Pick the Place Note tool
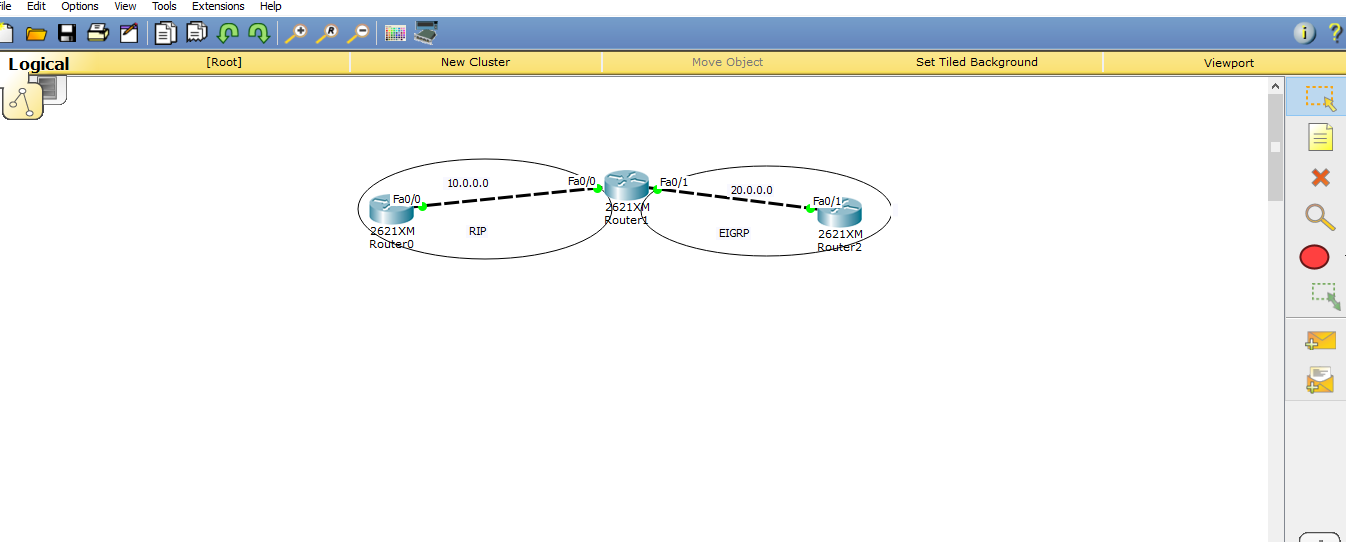1346x542 pixels. click(x=1320, y=137)
